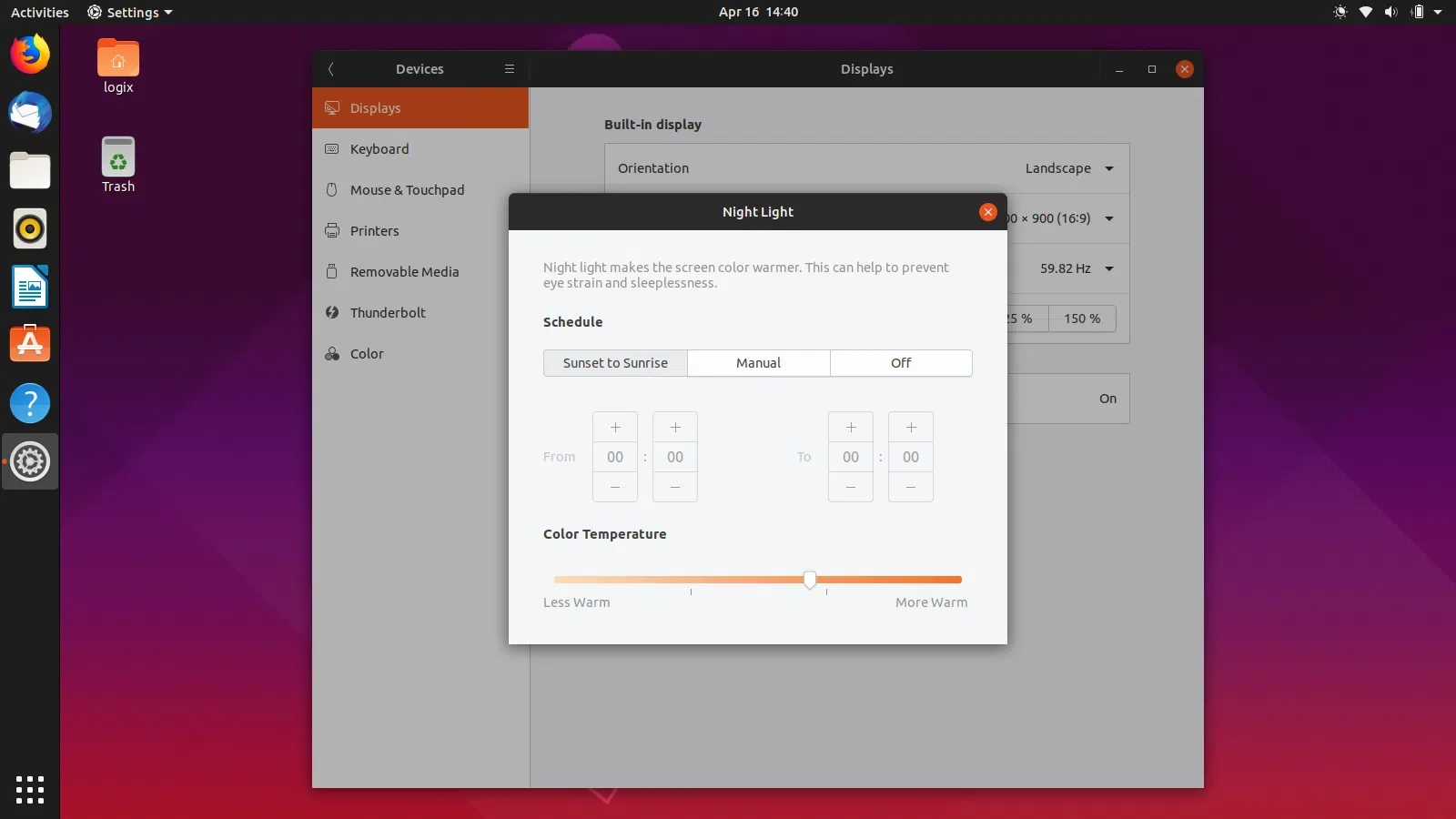This screenshot has width=1456, height=819.
Task: Launch Thunderbird mail from the dock
Action: 30,113
